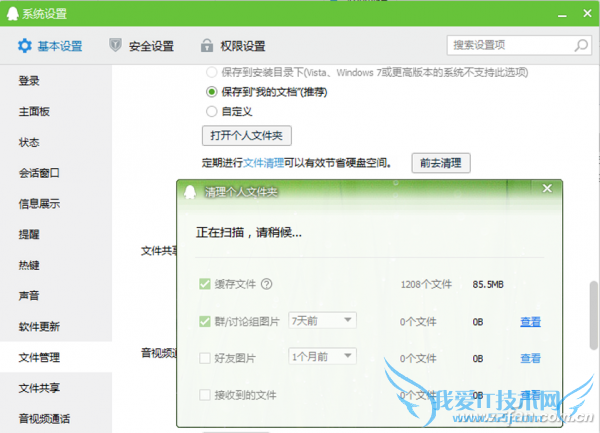Screen dimensions: 600x433
Task: Check the 好友图片 checkbox
Action: tap(205, 358)
